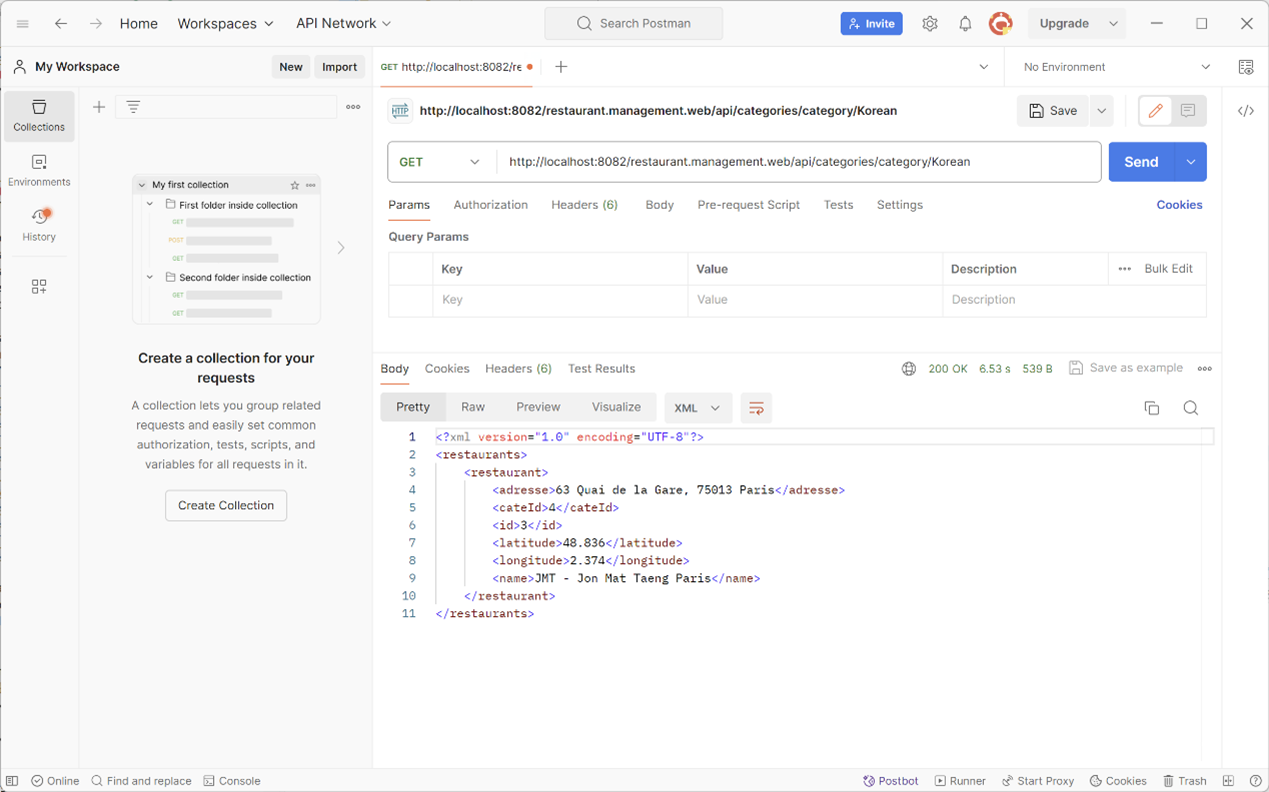This screenshot has width=1269, height=792.
Task: Collapse My first collection
Action: point(142,185)
